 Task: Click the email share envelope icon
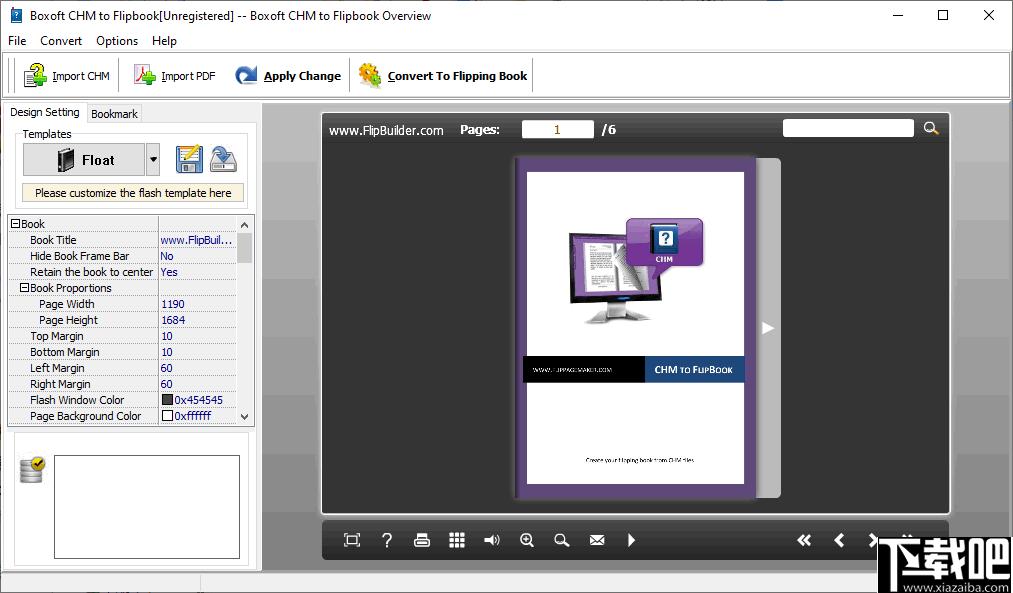597,540
